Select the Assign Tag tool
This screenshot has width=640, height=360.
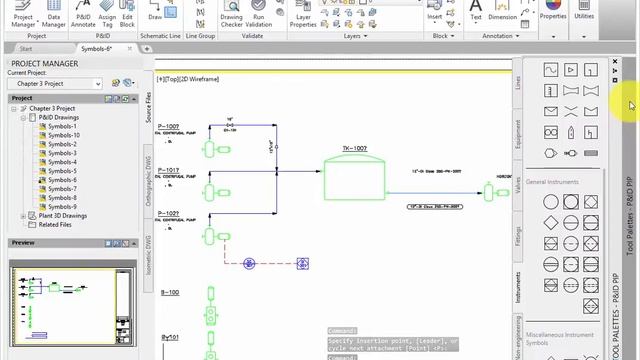coord(107,14)
